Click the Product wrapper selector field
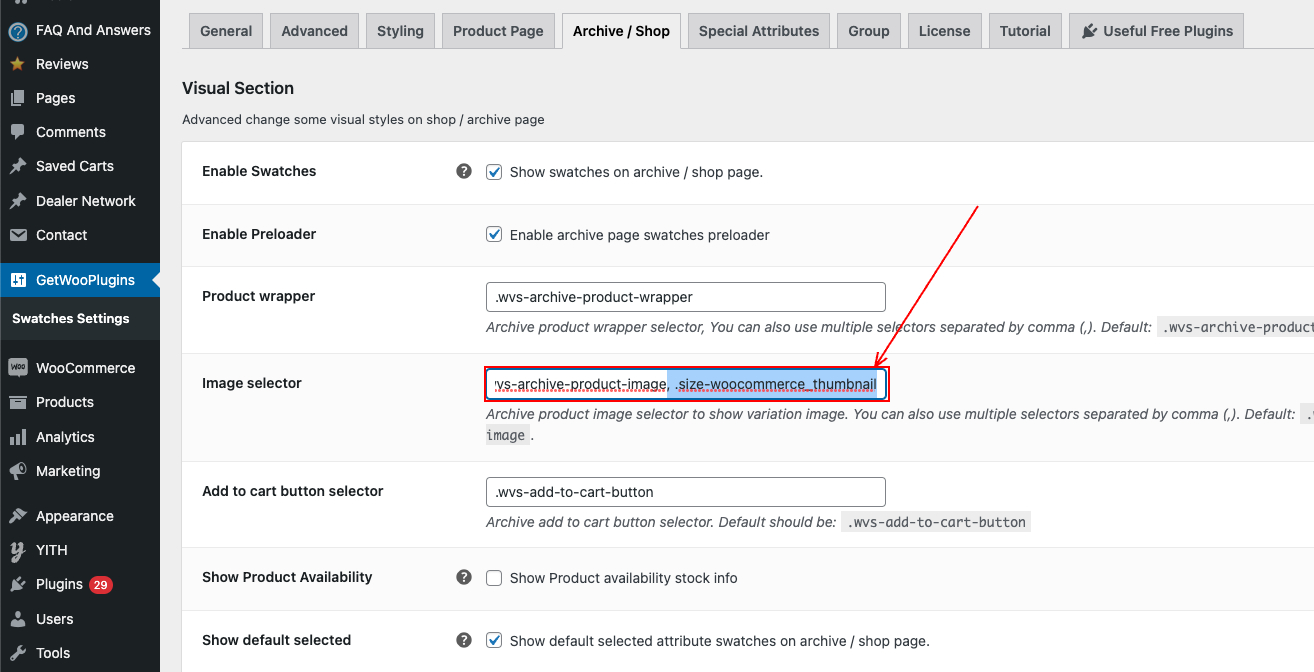 [686, 297]
